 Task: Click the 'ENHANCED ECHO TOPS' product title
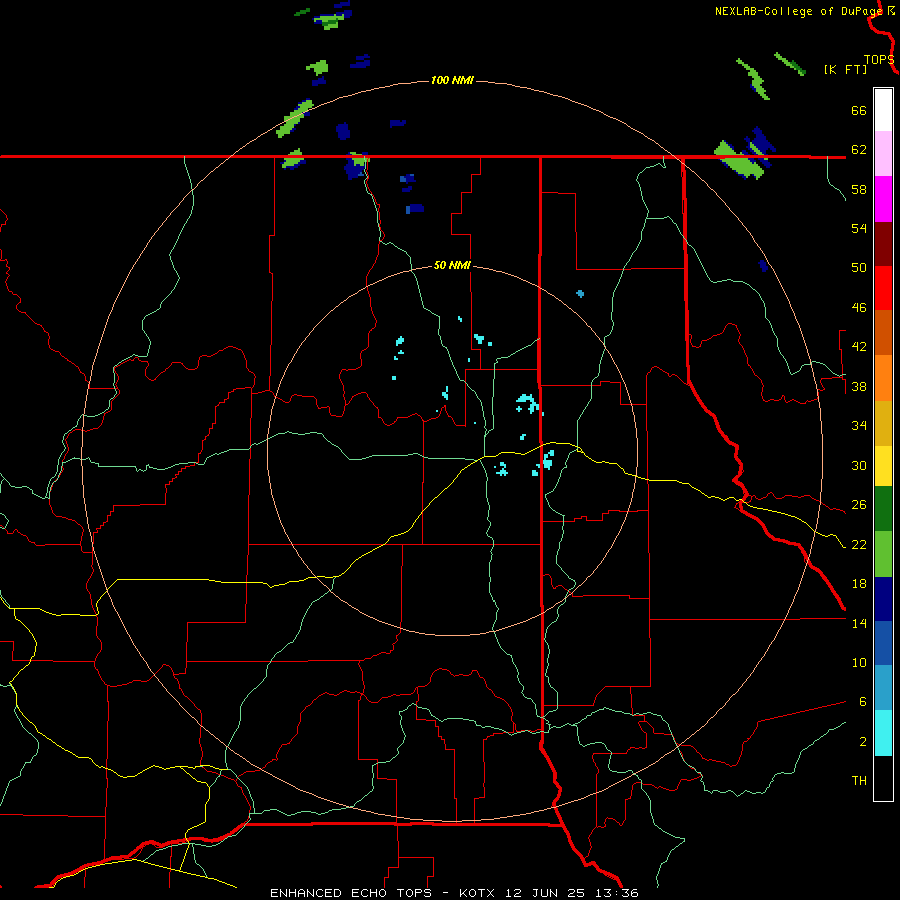351,893
